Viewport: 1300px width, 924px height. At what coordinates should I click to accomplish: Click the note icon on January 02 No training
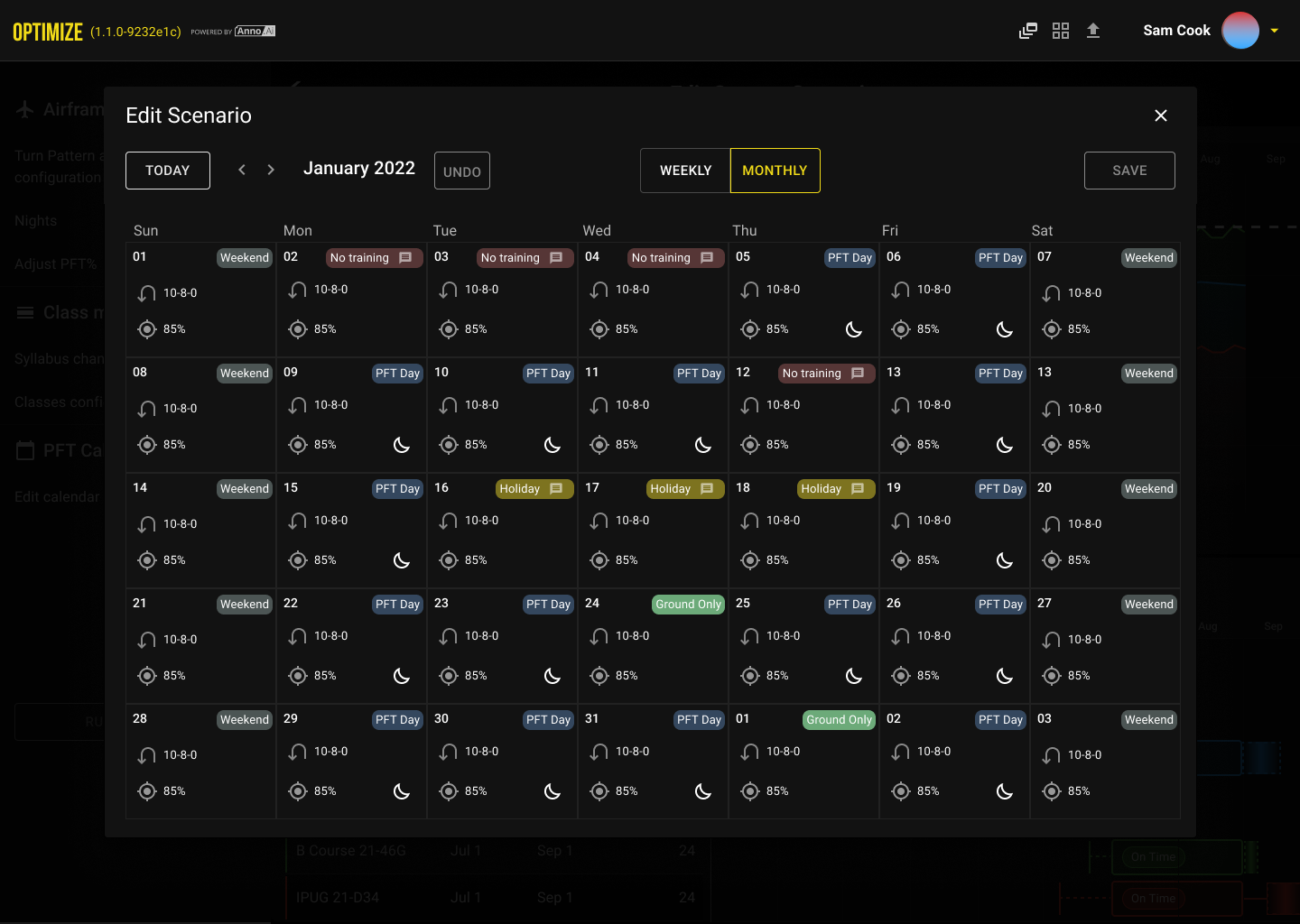(405, 257)
